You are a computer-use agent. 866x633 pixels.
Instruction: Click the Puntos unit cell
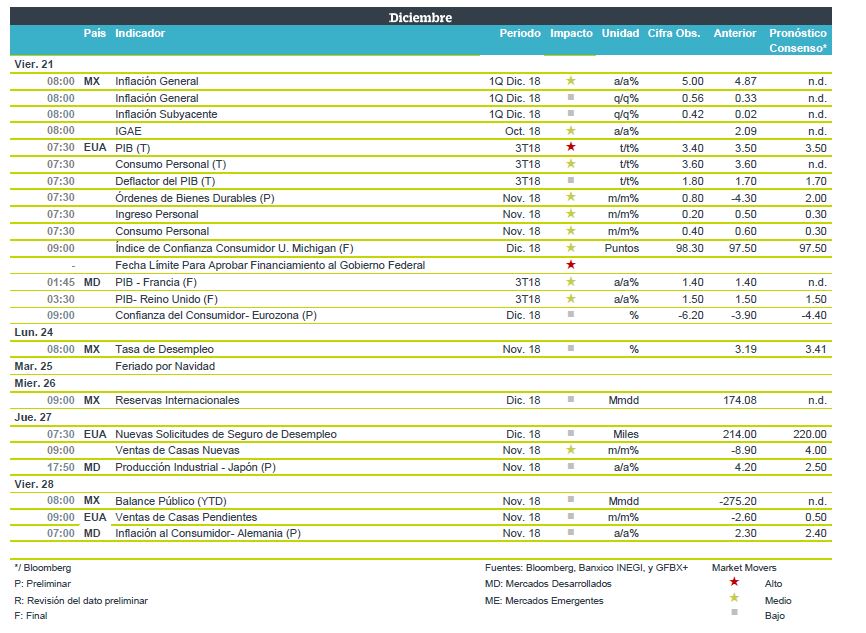(621, 248)
